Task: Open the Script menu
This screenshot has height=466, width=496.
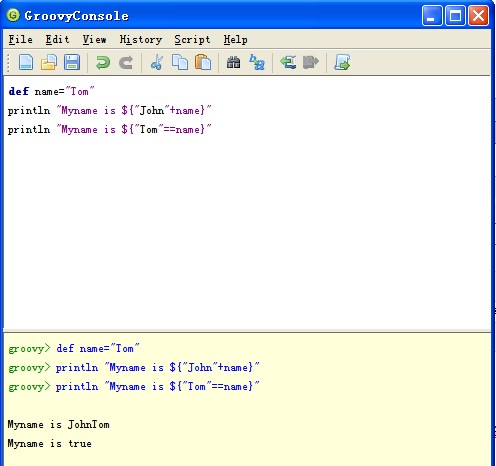Action: point(192,40)
